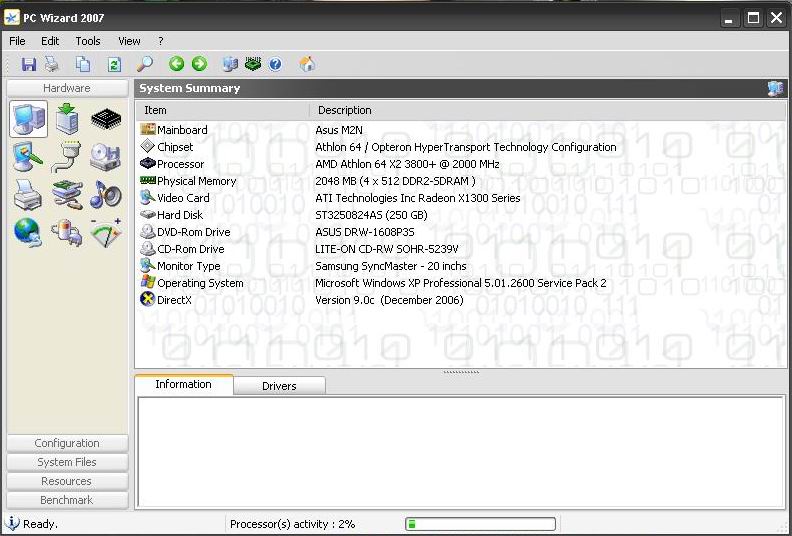
Task: Select the DVD-Rom Drive row
Action: (461, 232)
